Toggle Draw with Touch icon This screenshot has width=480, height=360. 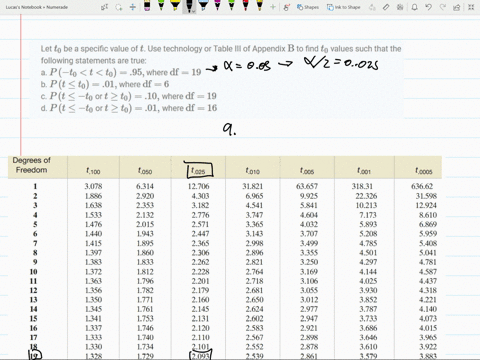pos(287,7)
